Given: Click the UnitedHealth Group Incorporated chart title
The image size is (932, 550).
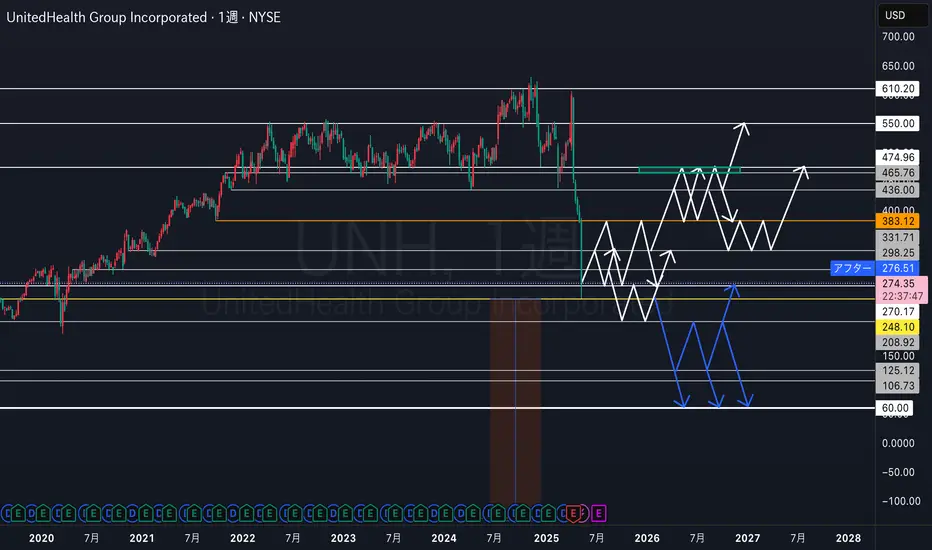Looking at the screenshot, I should (106, 17).
